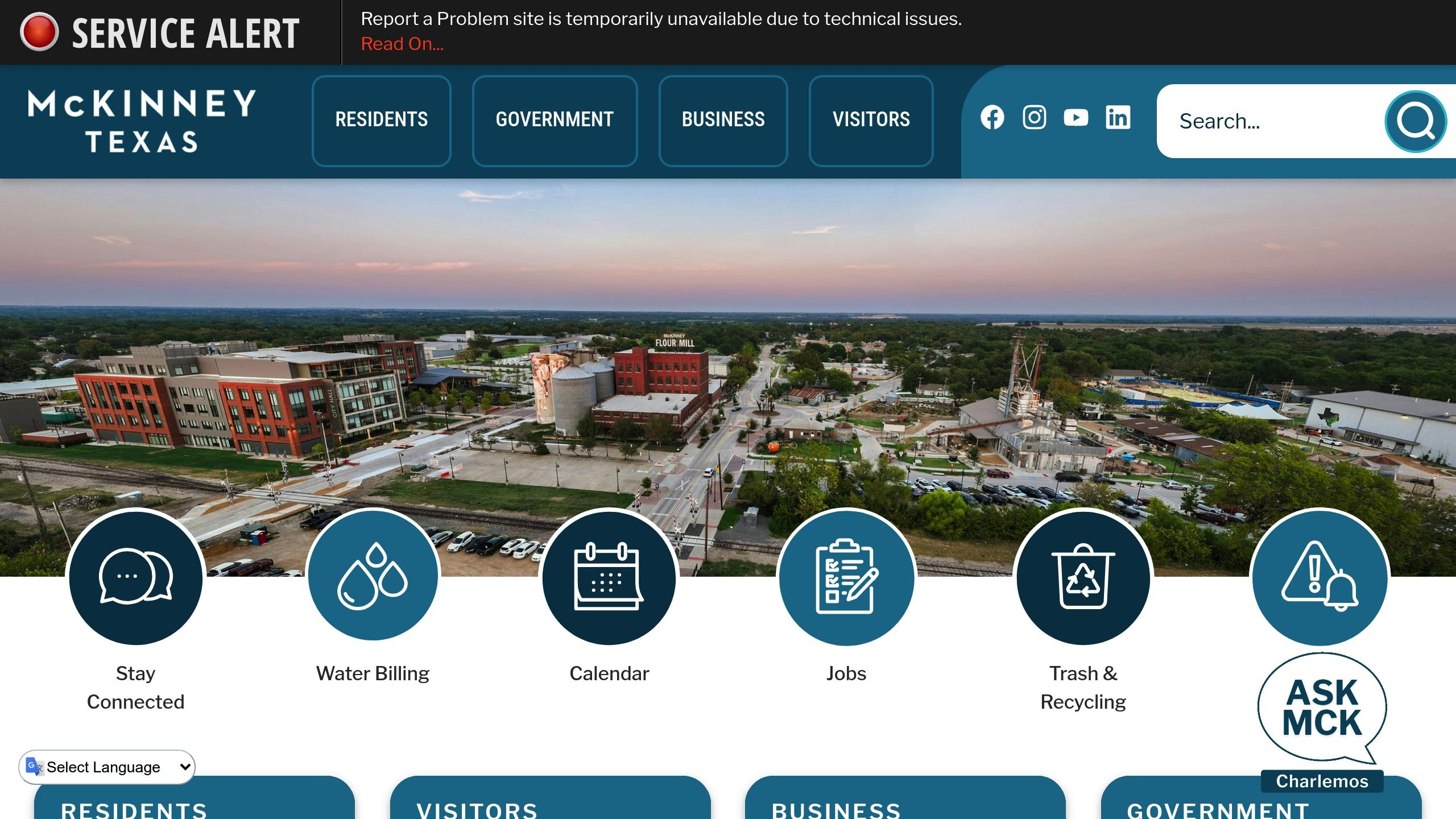This screenshot has height=819, width=1456.
Task: Open the YouTube social icon
Action: [x=1076, y=118]
